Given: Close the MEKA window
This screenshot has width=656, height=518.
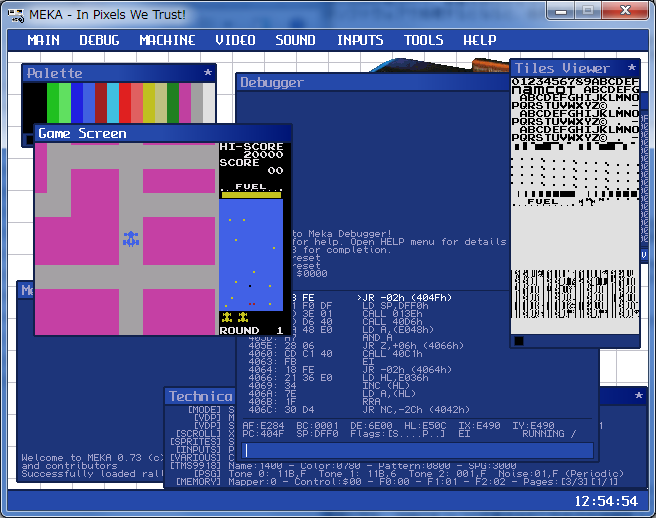Looking at the screenshot, I should 625,11.
